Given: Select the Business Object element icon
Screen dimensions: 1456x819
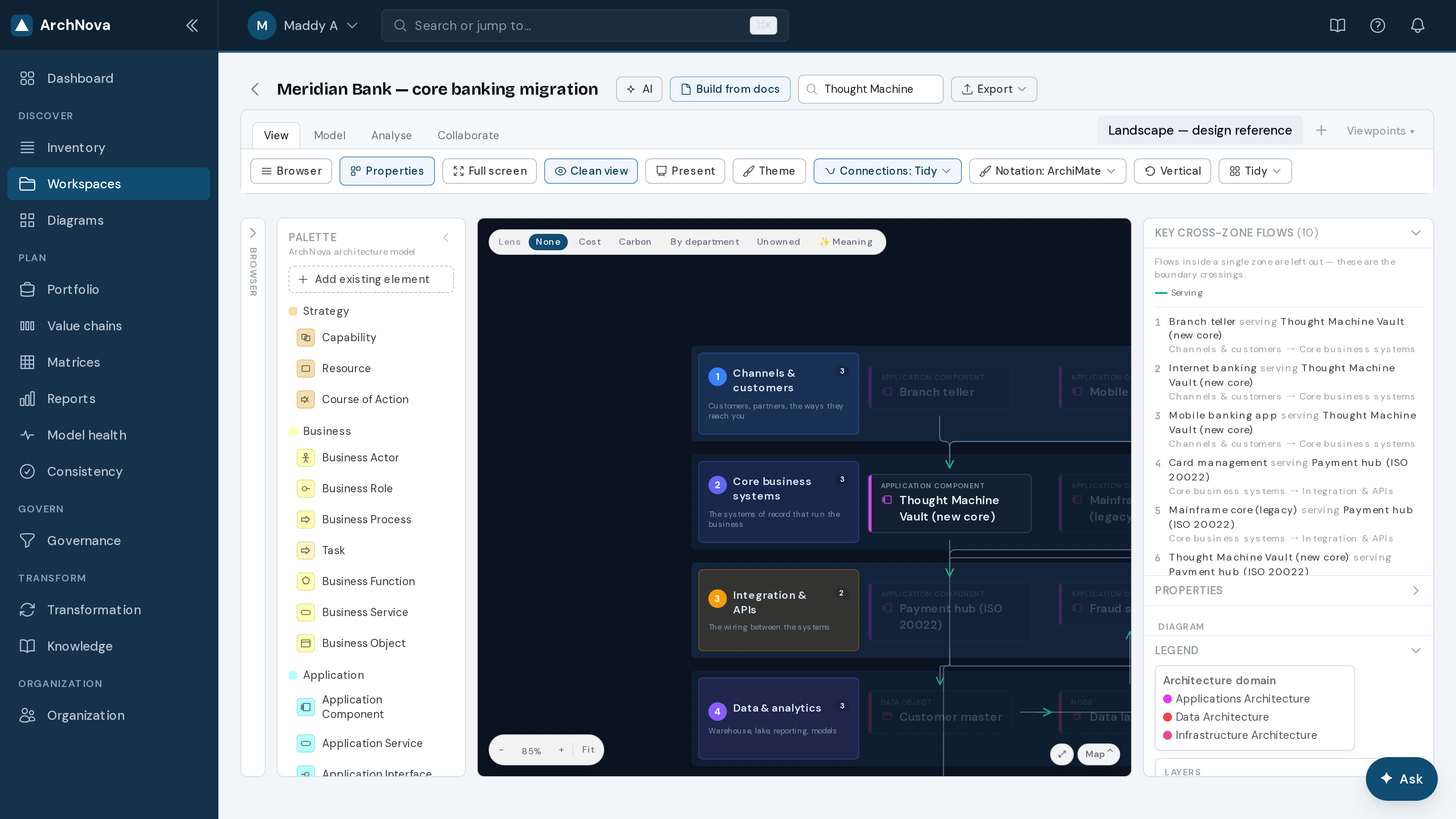Looking at the screenshot, I should [x=306, y=644].
